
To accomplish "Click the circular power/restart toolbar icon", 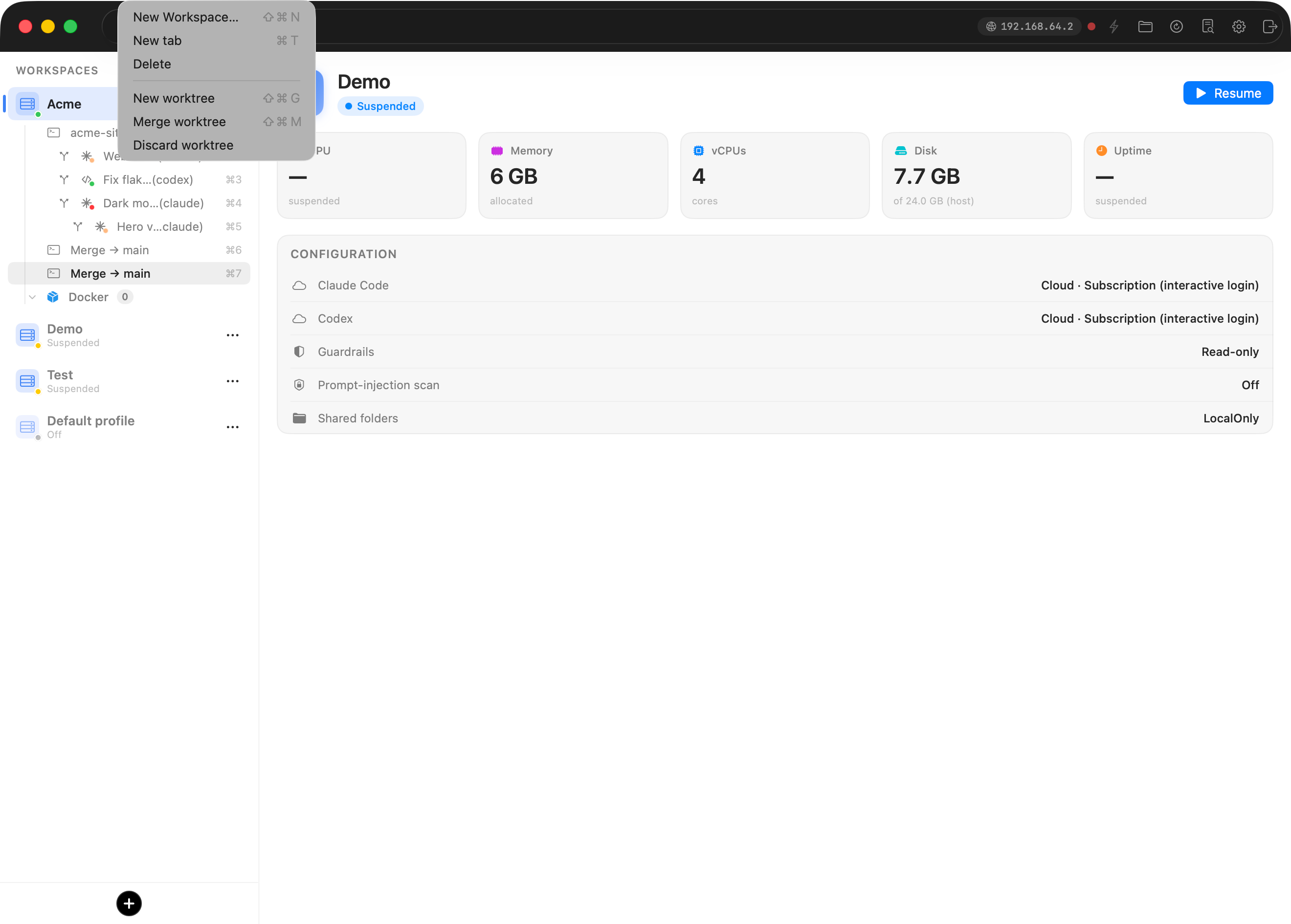I will pyautogui.click(x=1176, y=26).
